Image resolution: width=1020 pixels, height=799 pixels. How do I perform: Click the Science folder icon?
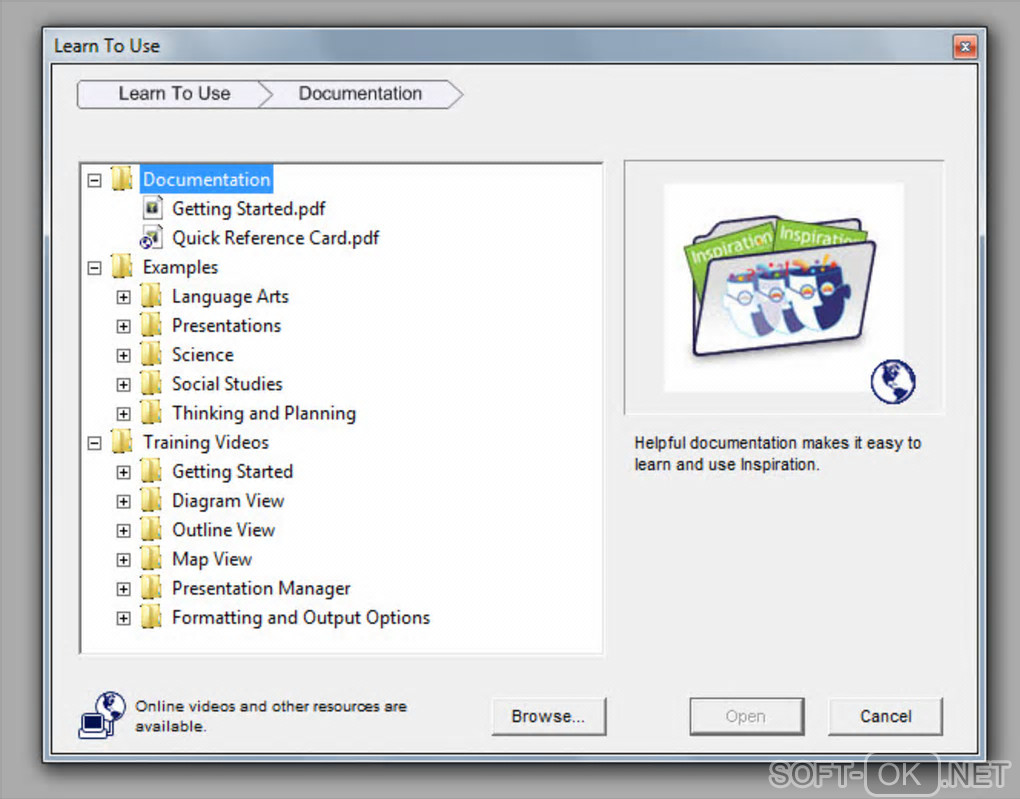(151, 355)
